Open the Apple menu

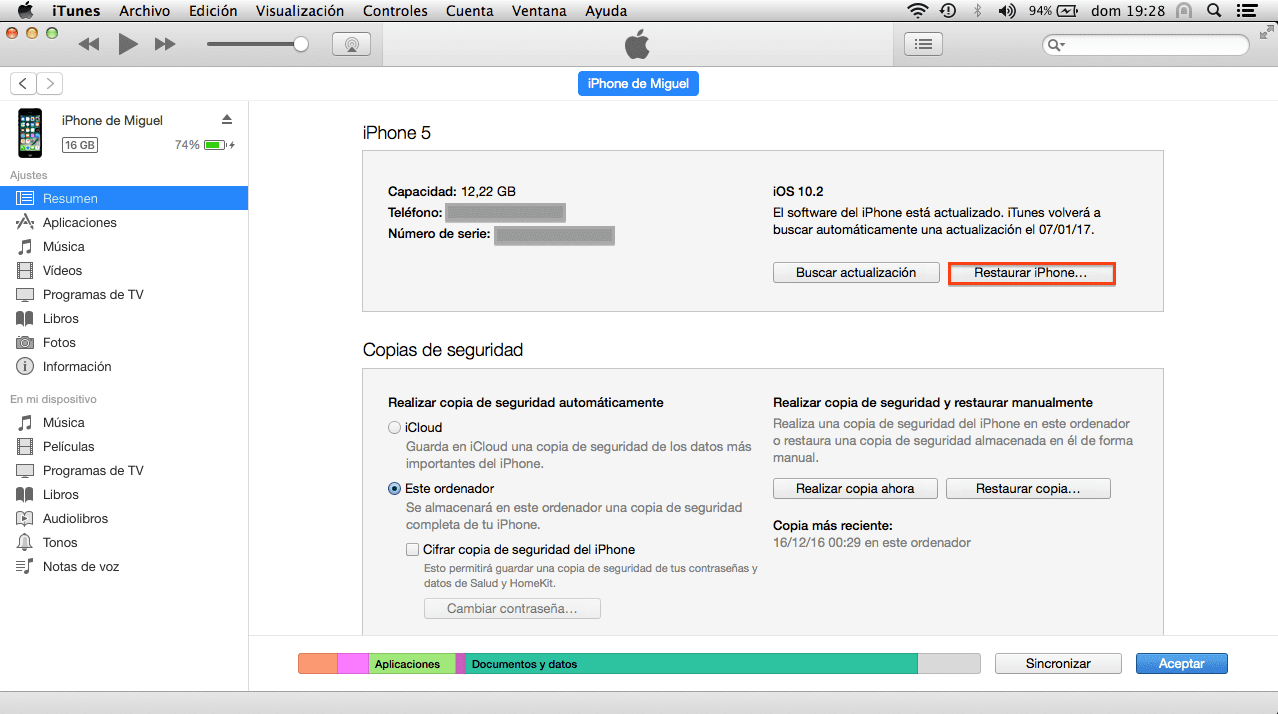coord(25,11)
